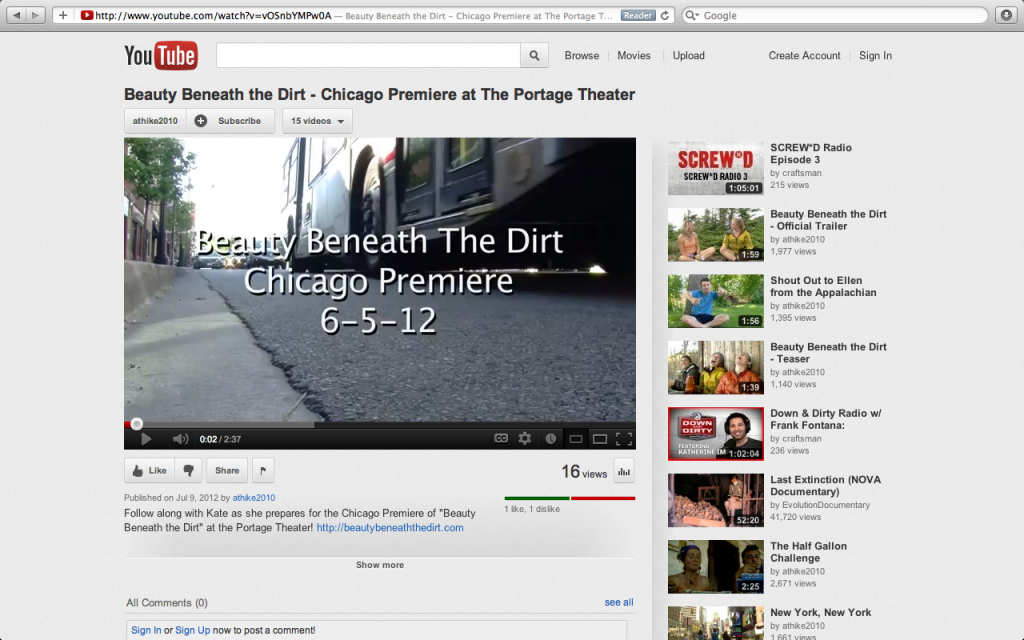Add video to Watch Later clock icon

[x=551, y=439]
